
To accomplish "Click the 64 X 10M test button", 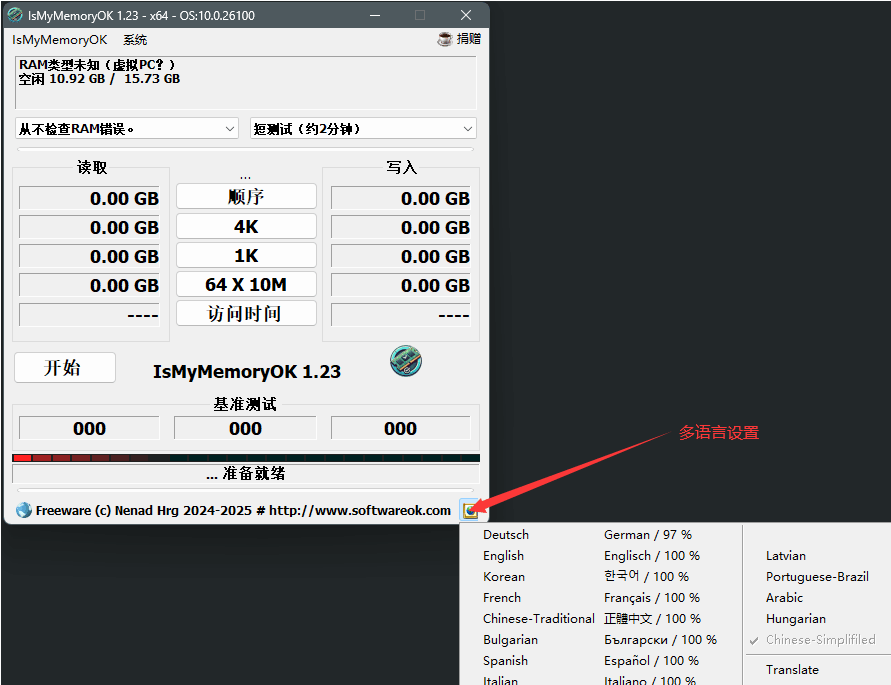I will [x=246, y=285].
